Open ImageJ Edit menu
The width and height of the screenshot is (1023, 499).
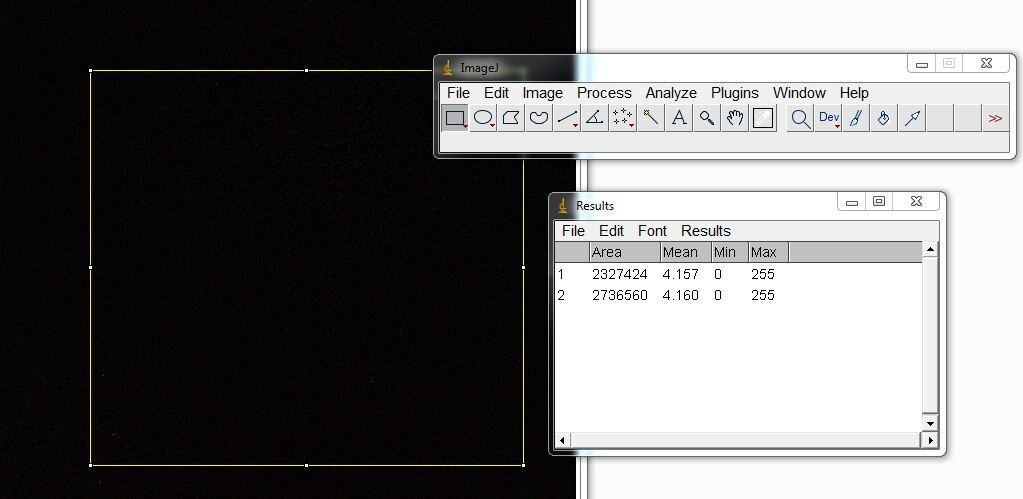tap(496, 93)
